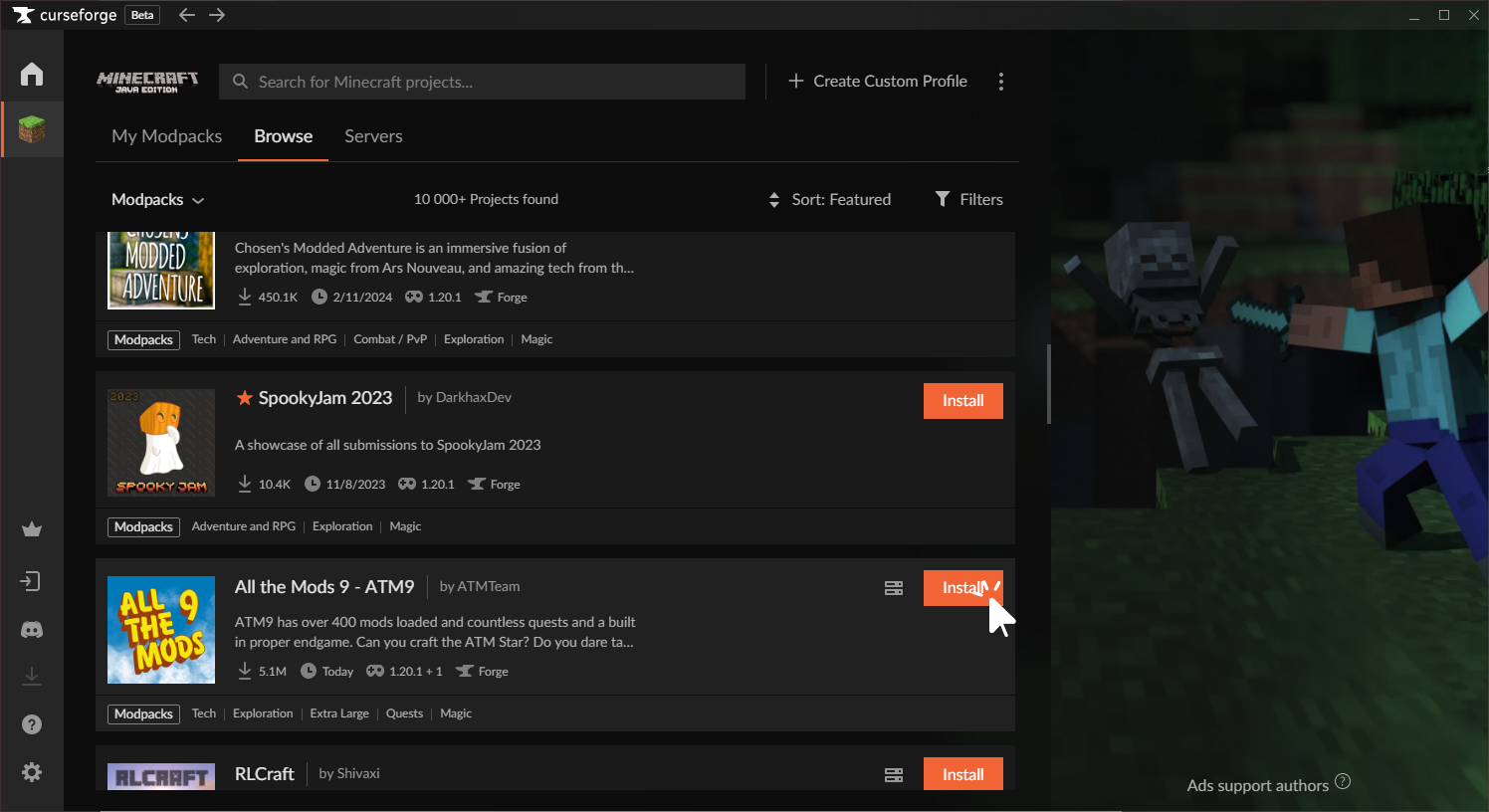Click the Combat / PvP tag
Viewport: 1489px width, 812px height.
click(x=390, y=339)
